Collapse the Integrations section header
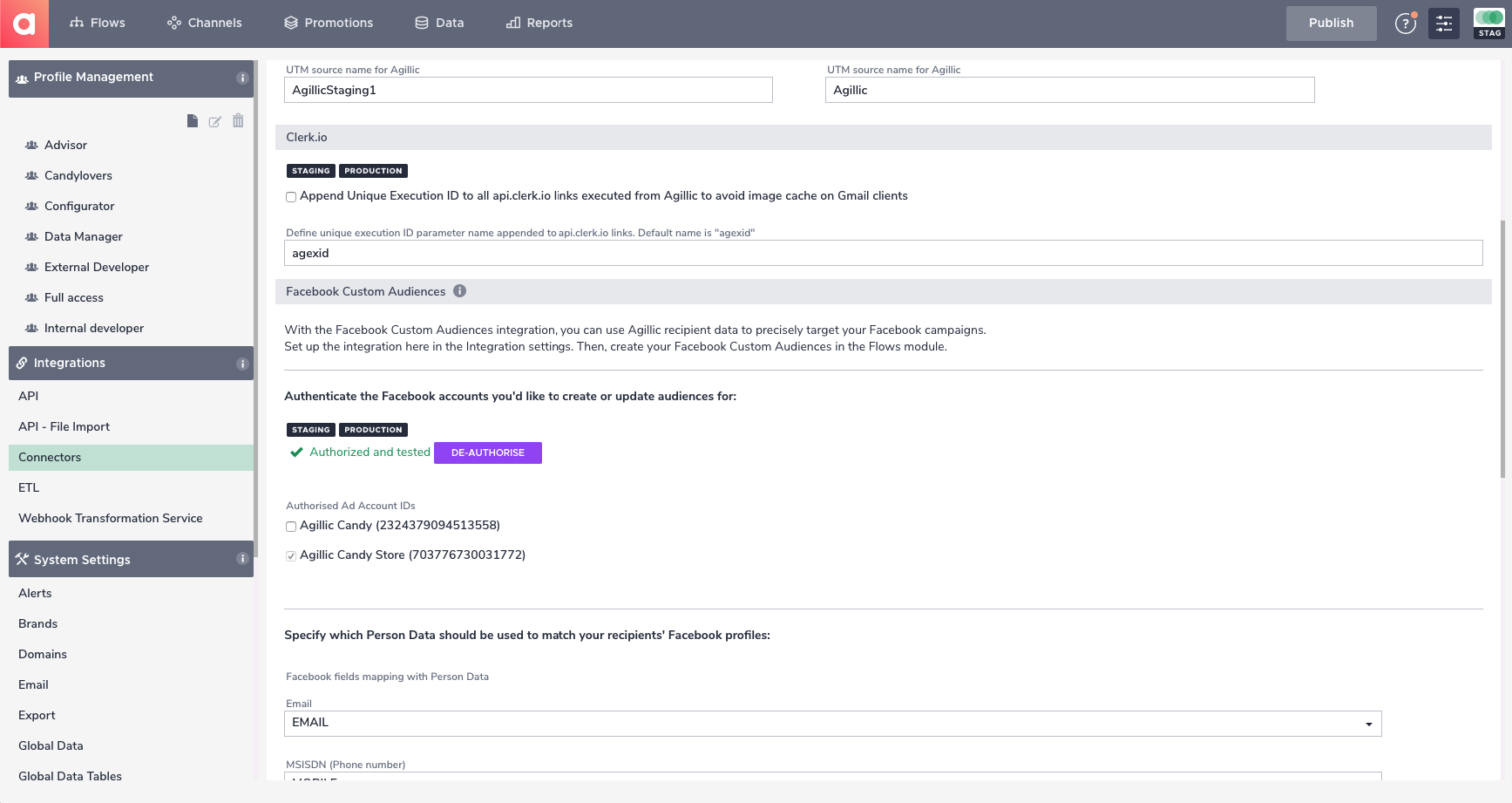 131,363
